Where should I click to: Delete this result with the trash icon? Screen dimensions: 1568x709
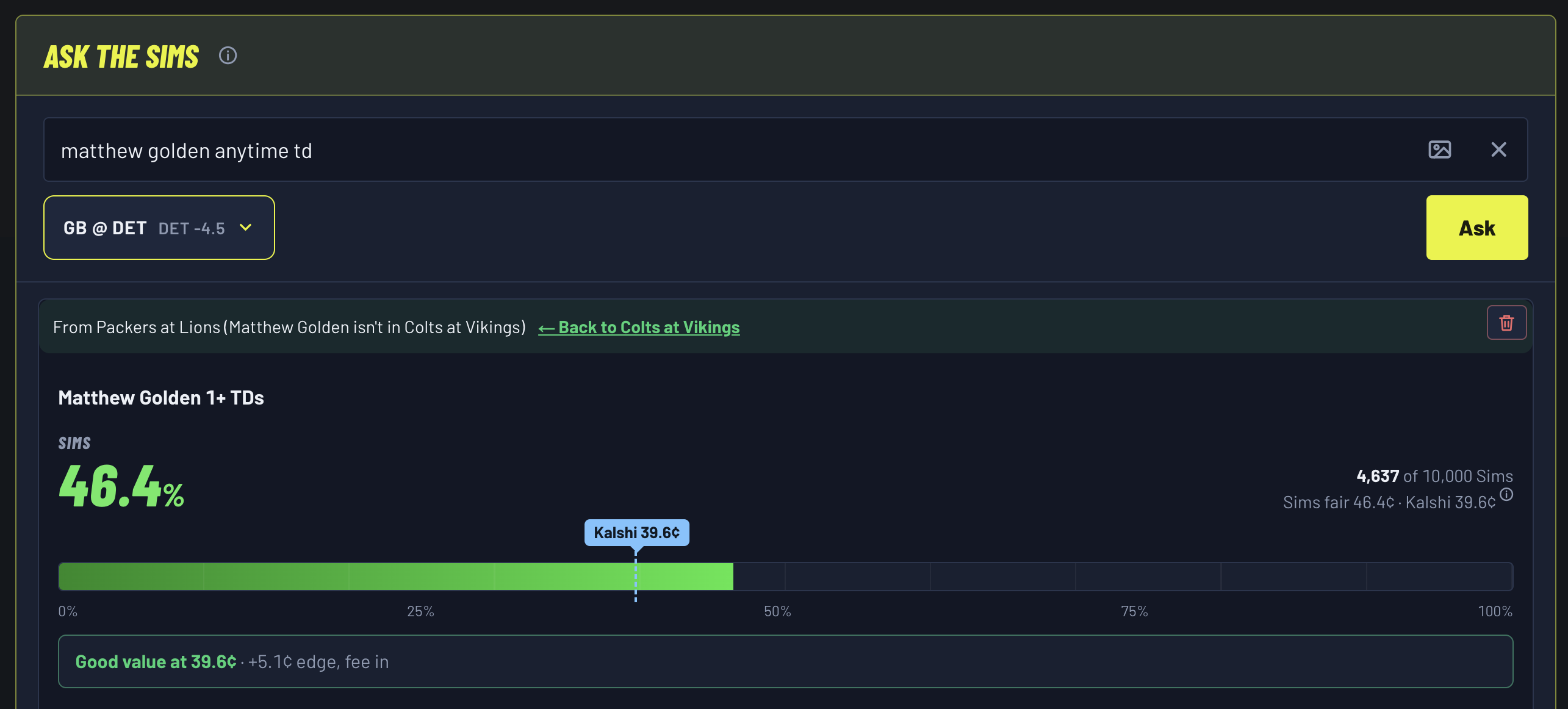1506,322
